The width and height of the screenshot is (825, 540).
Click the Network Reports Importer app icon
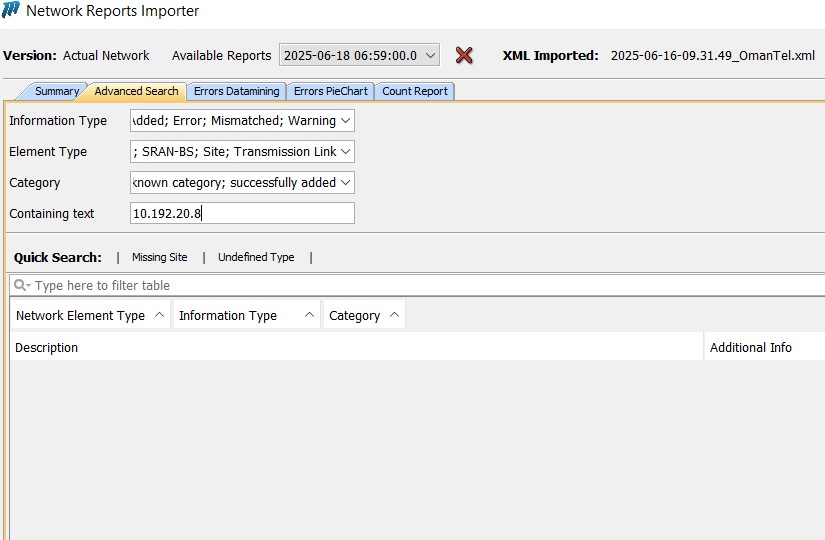coord(12,11)
